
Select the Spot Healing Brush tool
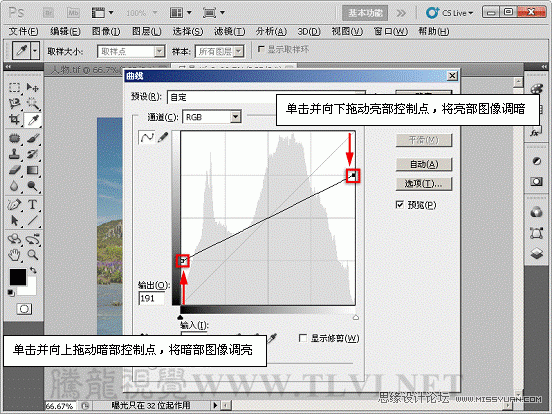tap(14, 138)
